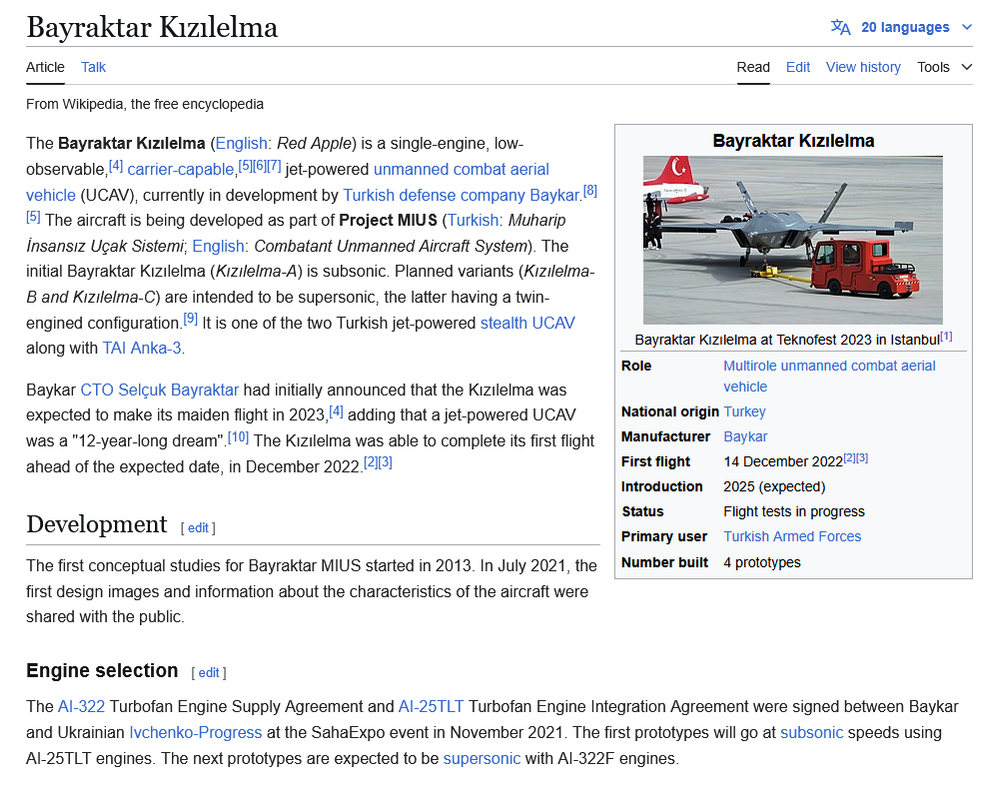Click the infobox title Bayraktar Kızılelma
The height and width of the screenshot is (800, 998).
pos(793,141)
